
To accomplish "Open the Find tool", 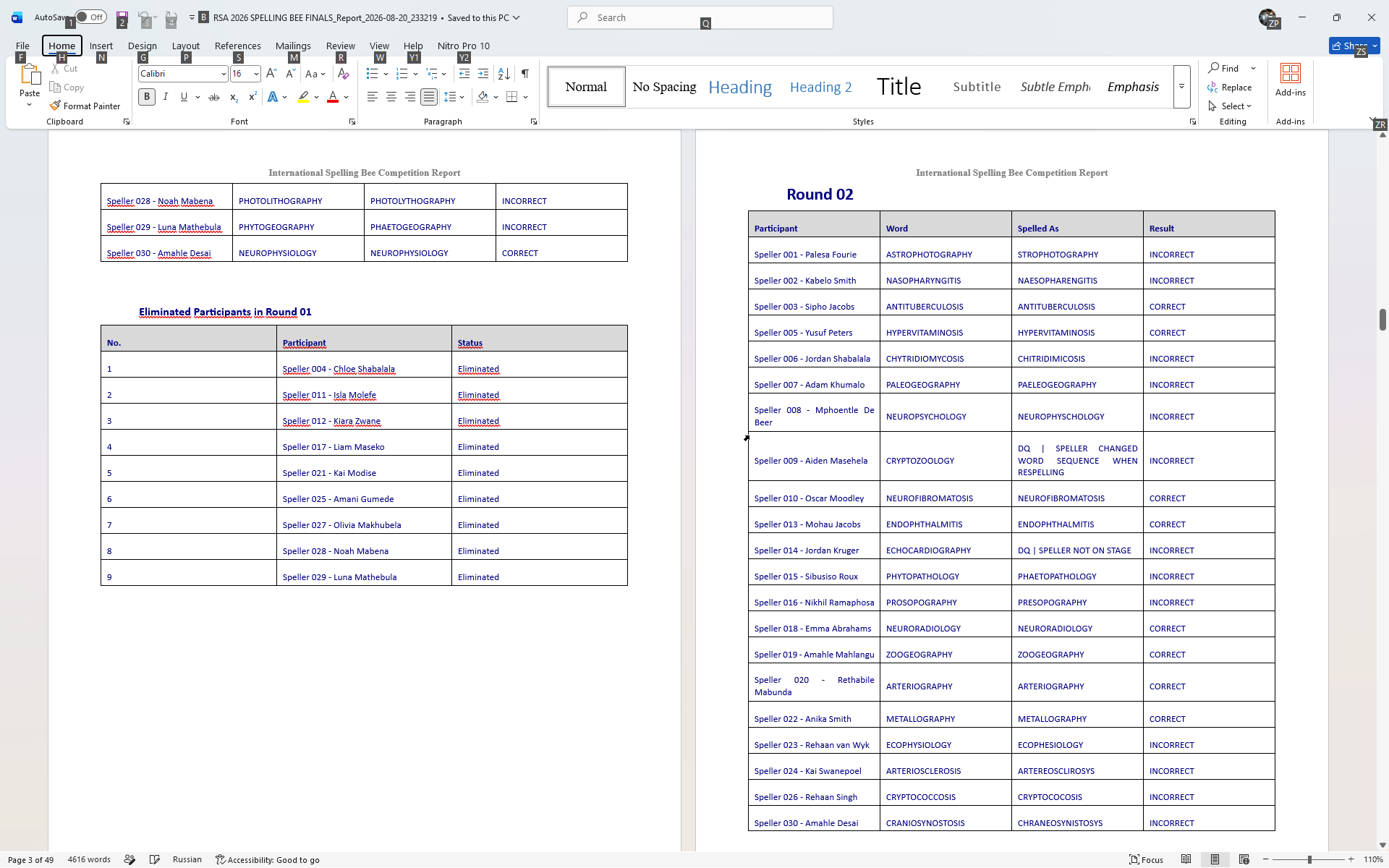I will pyautogui.click(x=1224, y=68).
